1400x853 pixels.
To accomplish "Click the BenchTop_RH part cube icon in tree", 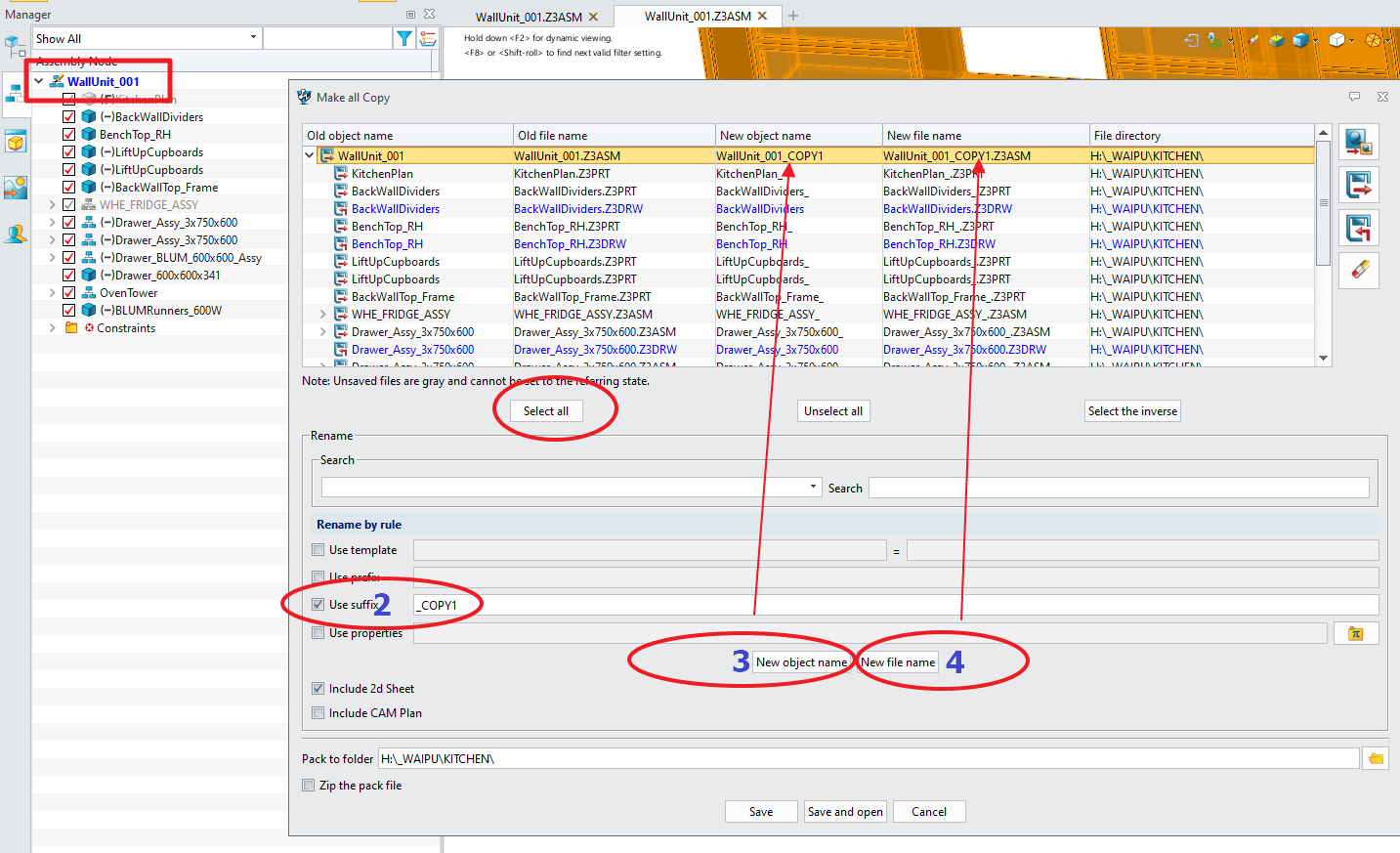I will [x=88, y=134].
